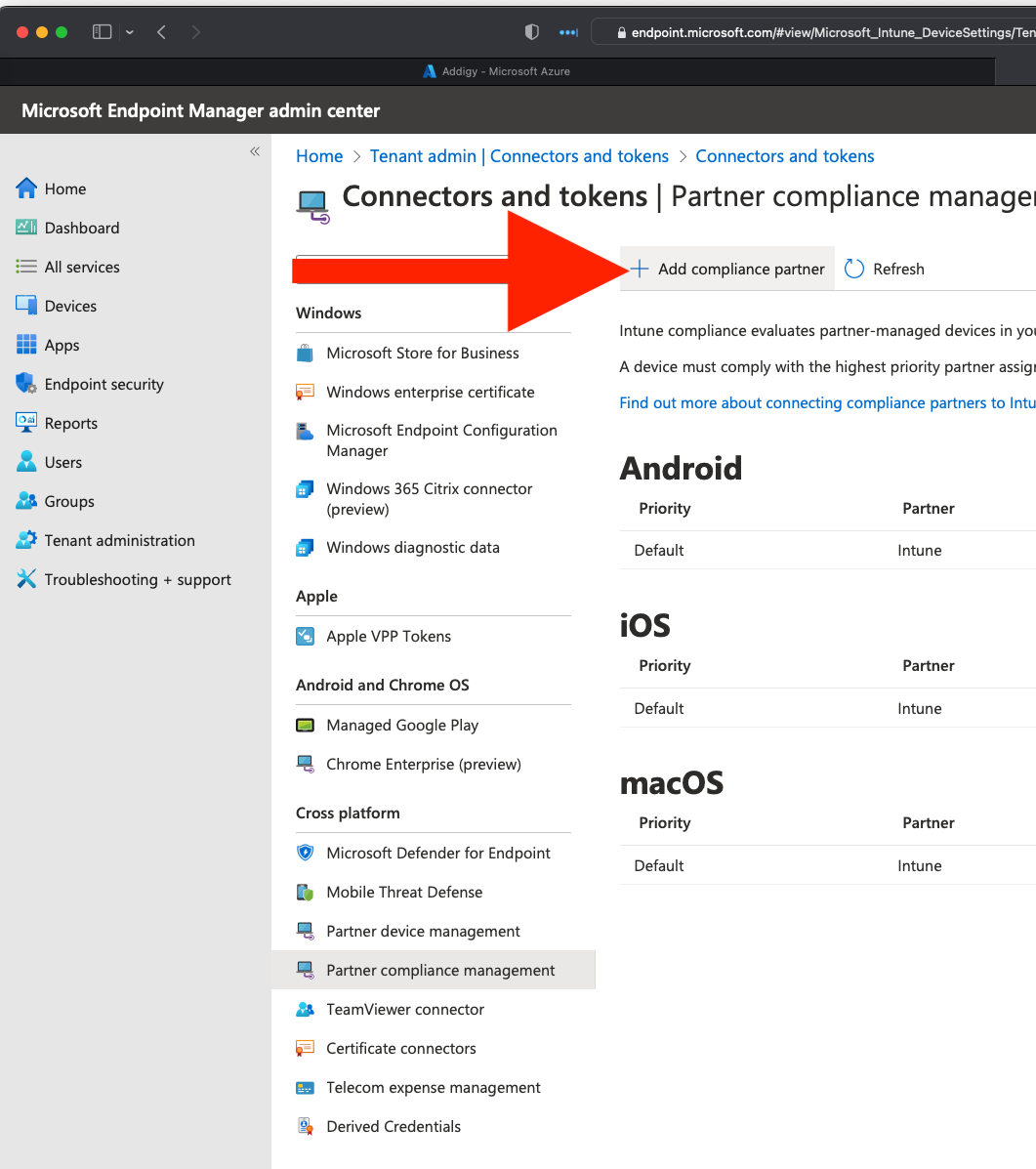Expand the browser tab options chevron
Viewport: 1036px width, 1169px height.
[x=128, y=31]
